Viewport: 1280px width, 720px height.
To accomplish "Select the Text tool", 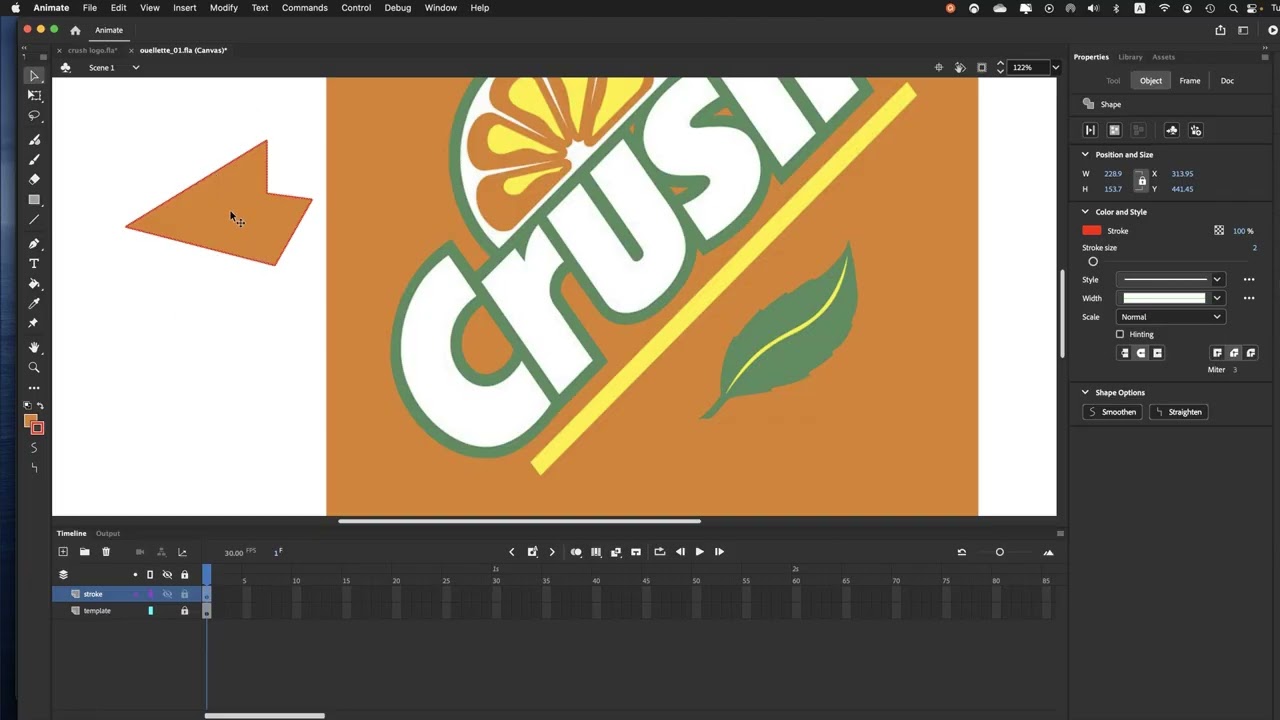I will (34, 264).
